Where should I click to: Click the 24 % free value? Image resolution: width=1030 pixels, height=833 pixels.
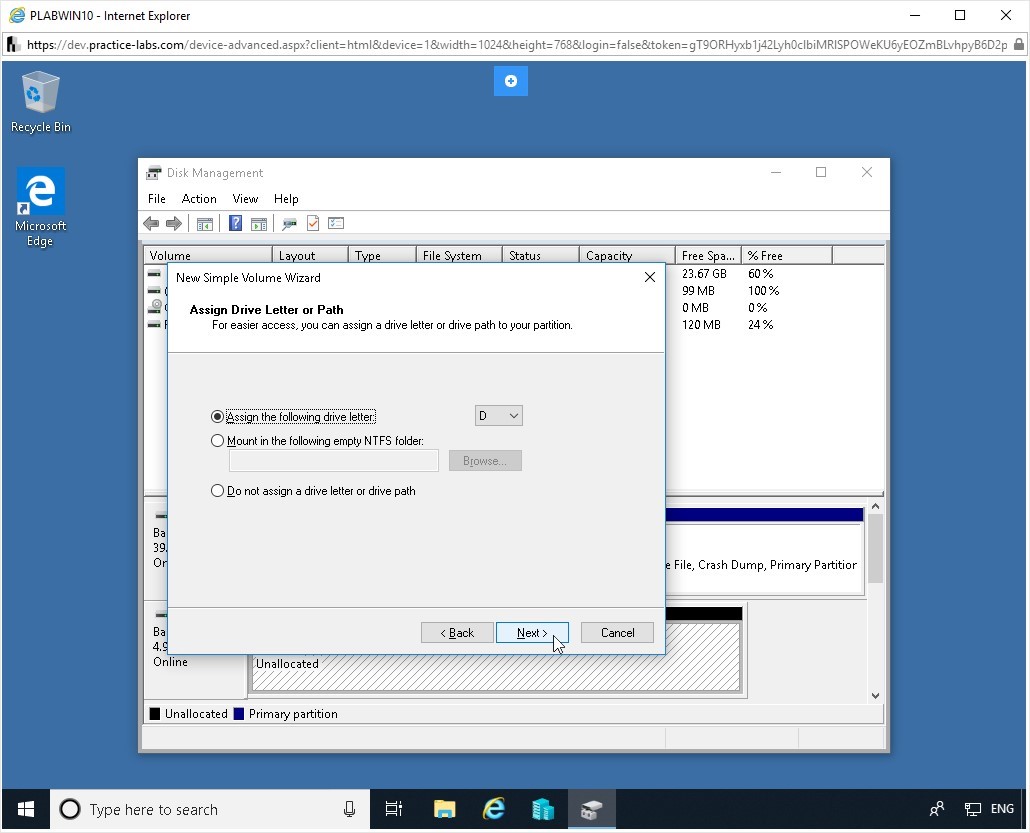(761, 325)
